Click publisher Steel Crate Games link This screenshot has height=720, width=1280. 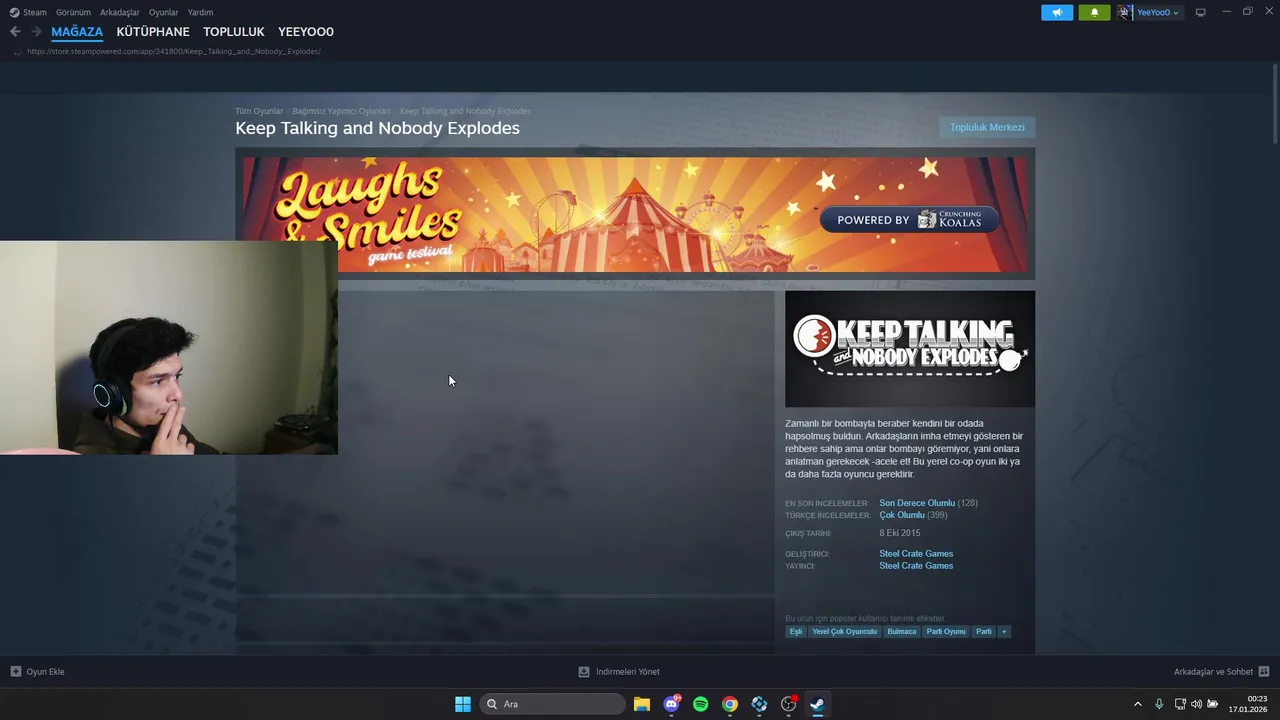coord(916,566)
